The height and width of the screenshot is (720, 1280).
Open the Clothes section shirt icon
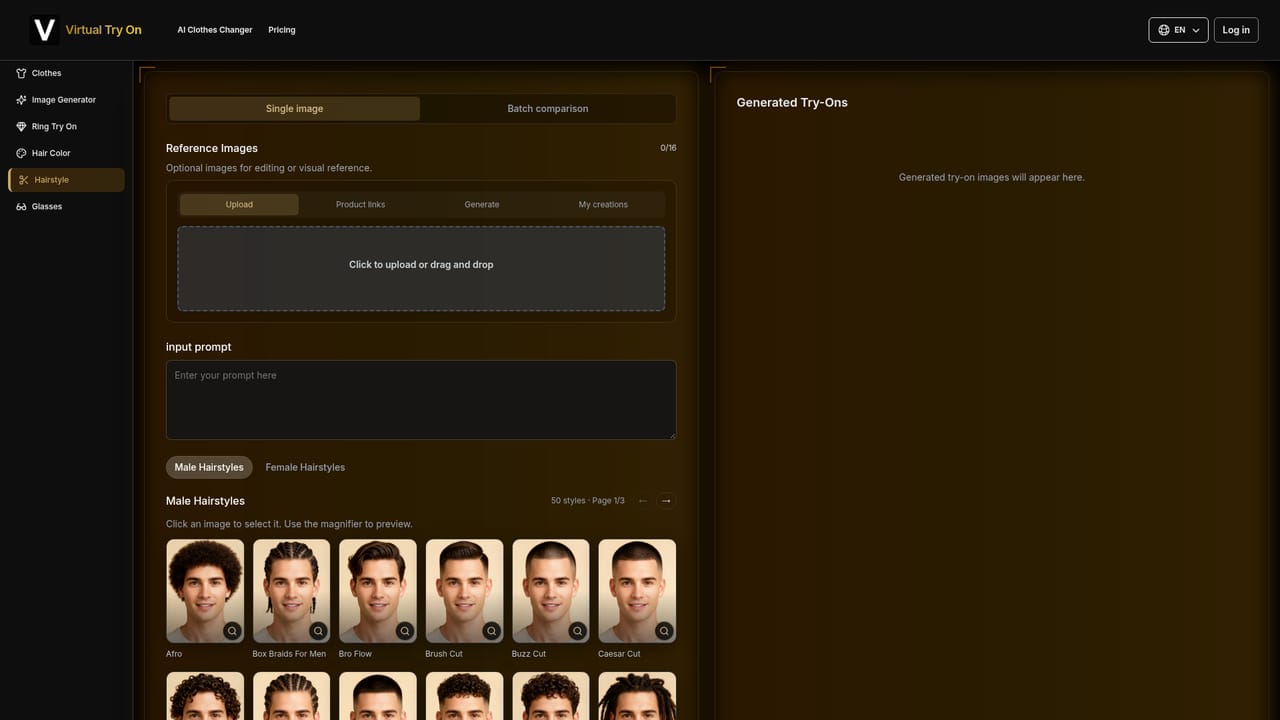(x=21, y=73)
